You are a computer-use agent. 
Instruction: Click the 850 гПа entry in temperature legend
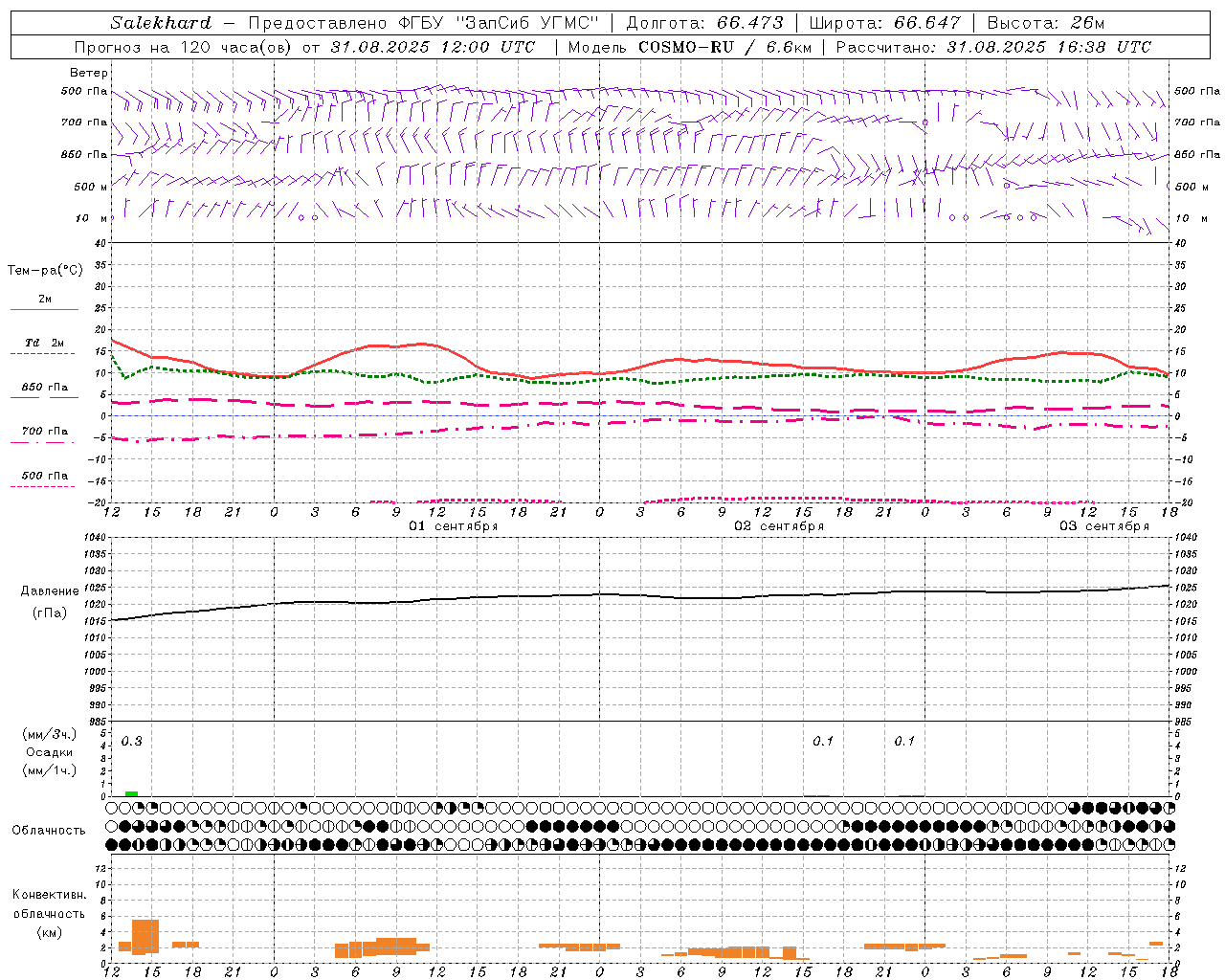pyautogui.click(x=45, y=387)
